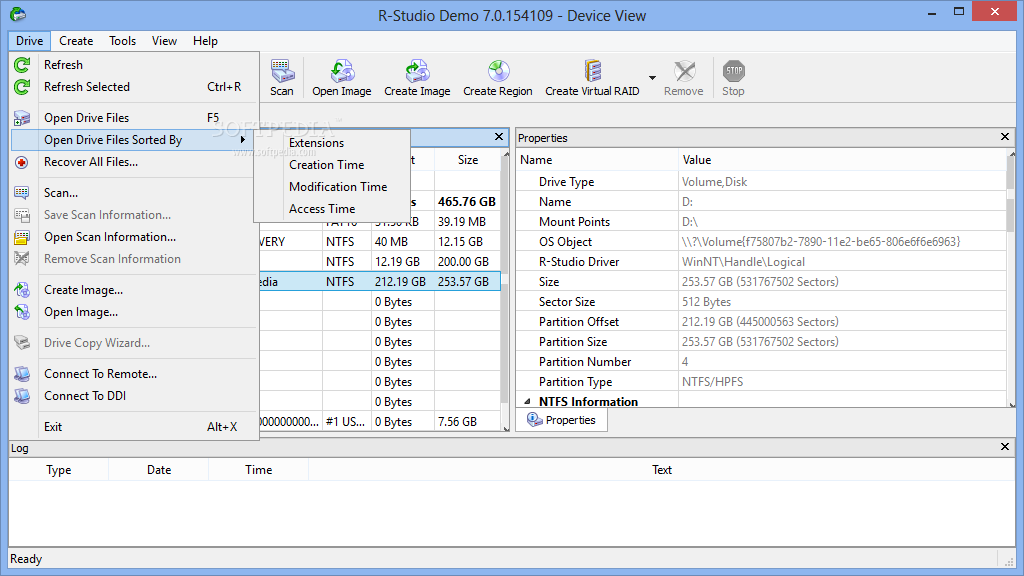The image size is (1024, 576).
Task: Click the Size column header in device list
Action: [468, 160]
